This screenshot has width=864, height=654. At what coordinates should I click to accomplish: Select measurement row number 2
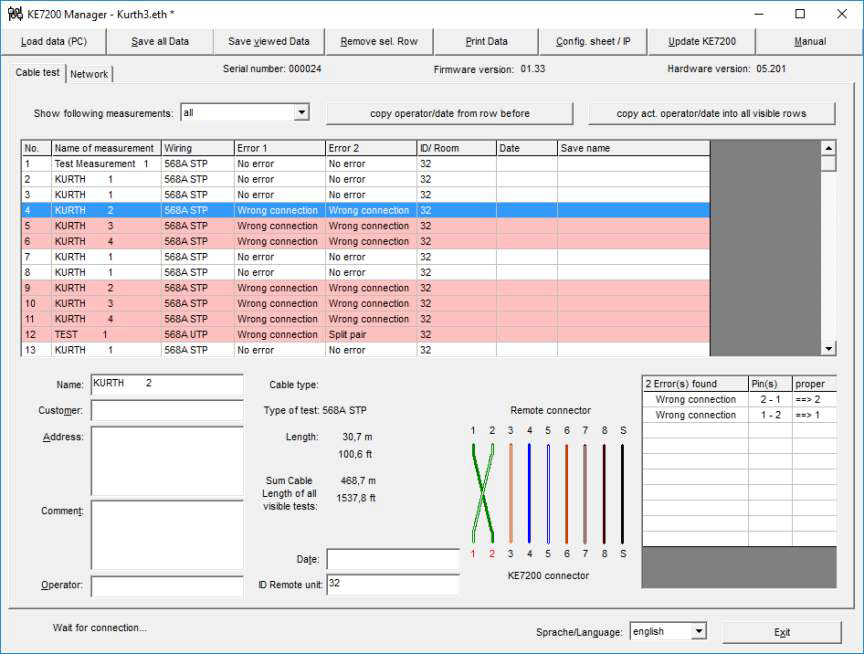pos(365,179)
